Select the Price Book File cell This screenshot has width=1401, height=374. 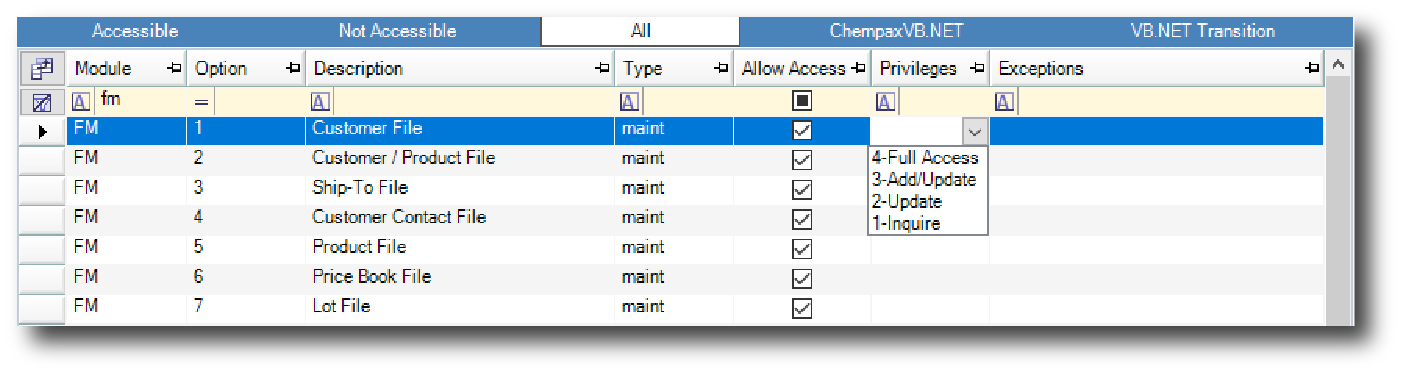[x=459, y=278]
